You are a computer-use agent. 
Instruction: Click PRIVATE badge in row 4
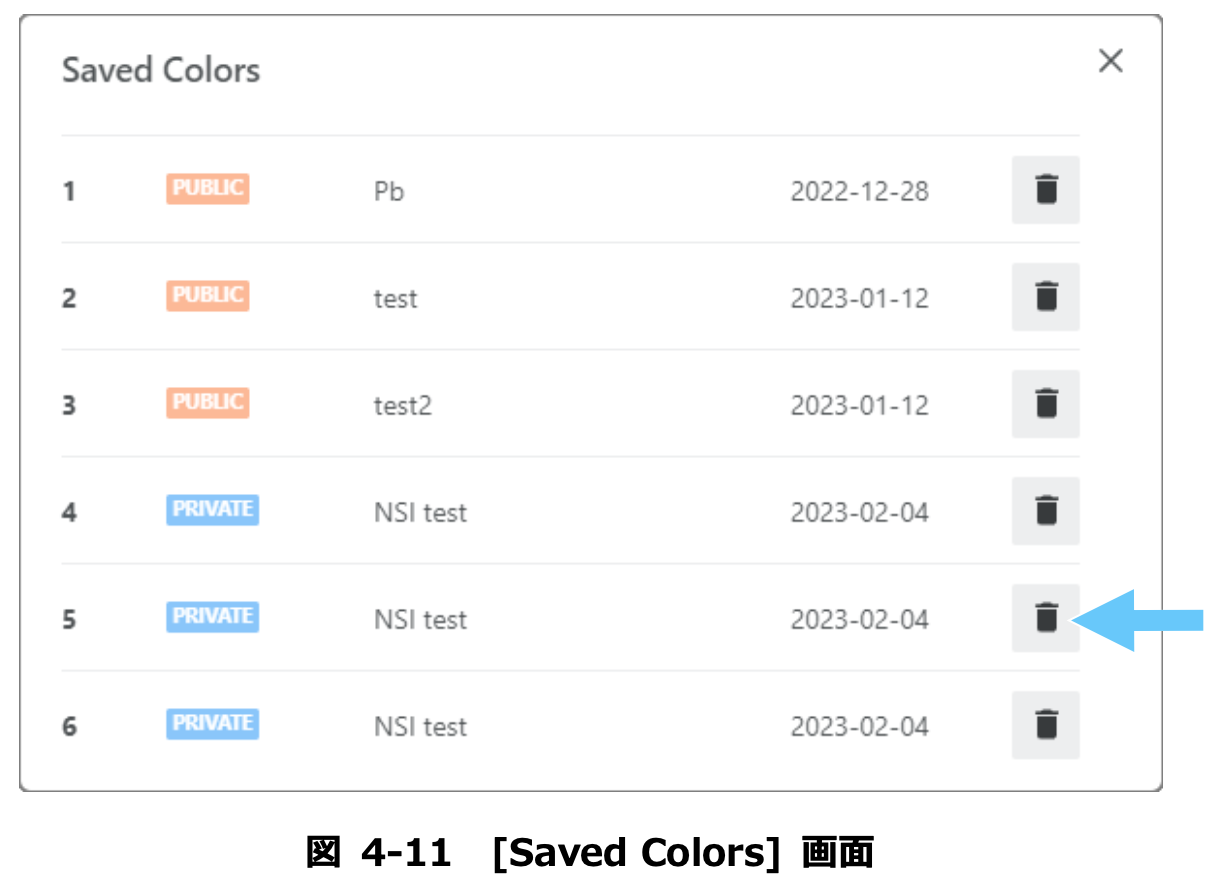pyautogui.click(x=213, y=509)
